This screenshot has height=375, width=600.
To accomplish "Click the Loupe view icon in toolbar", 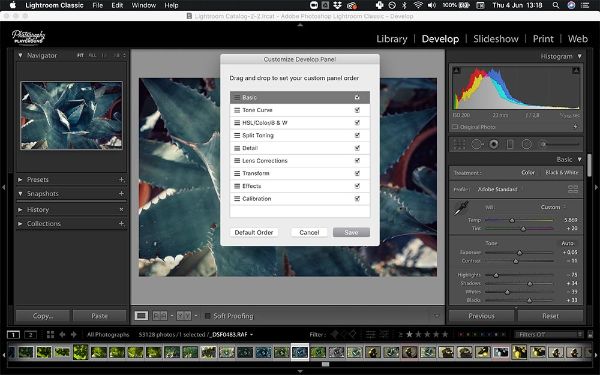I will tap(141, 316).
